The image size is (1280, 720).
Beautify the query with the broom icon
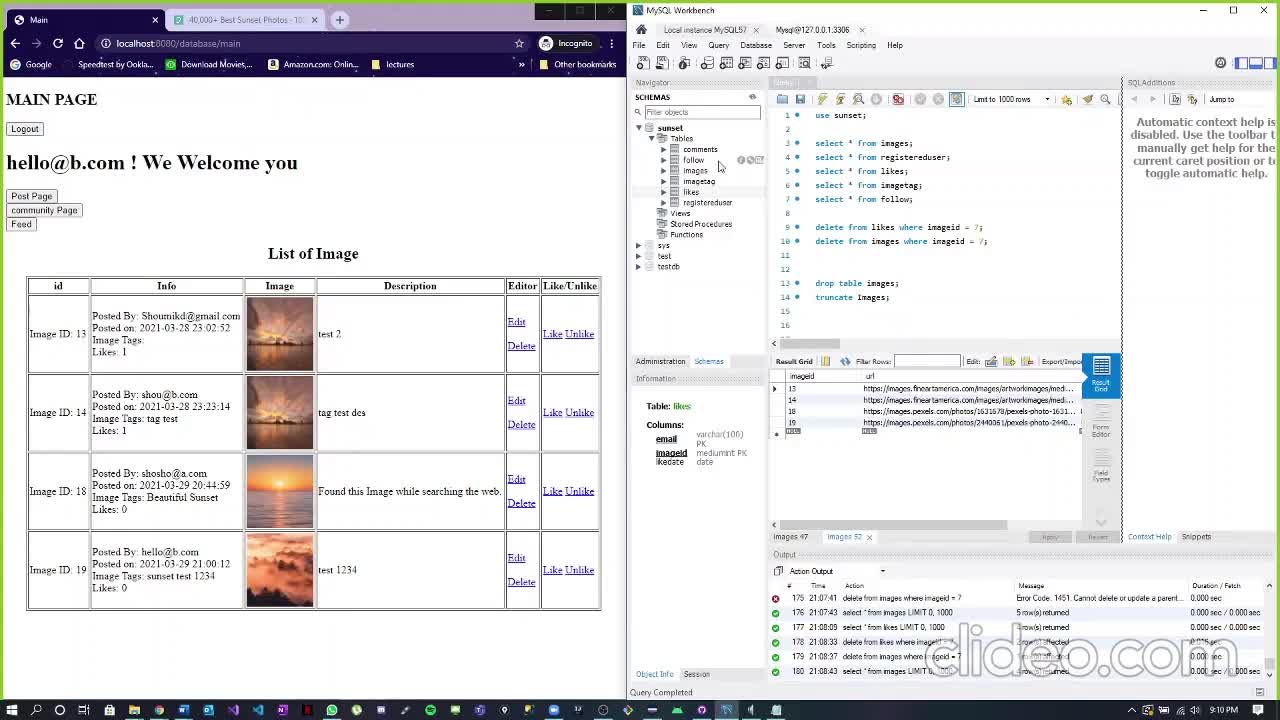tap(1088, 99)
